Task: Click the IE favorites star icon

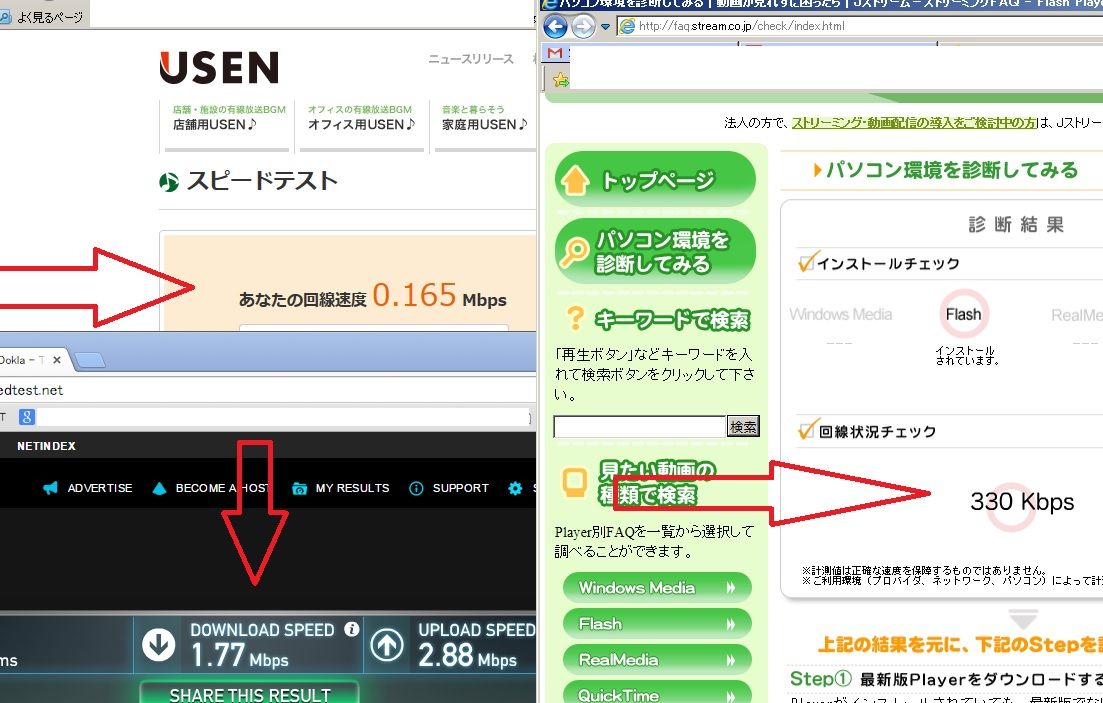Action: [560, 80]
